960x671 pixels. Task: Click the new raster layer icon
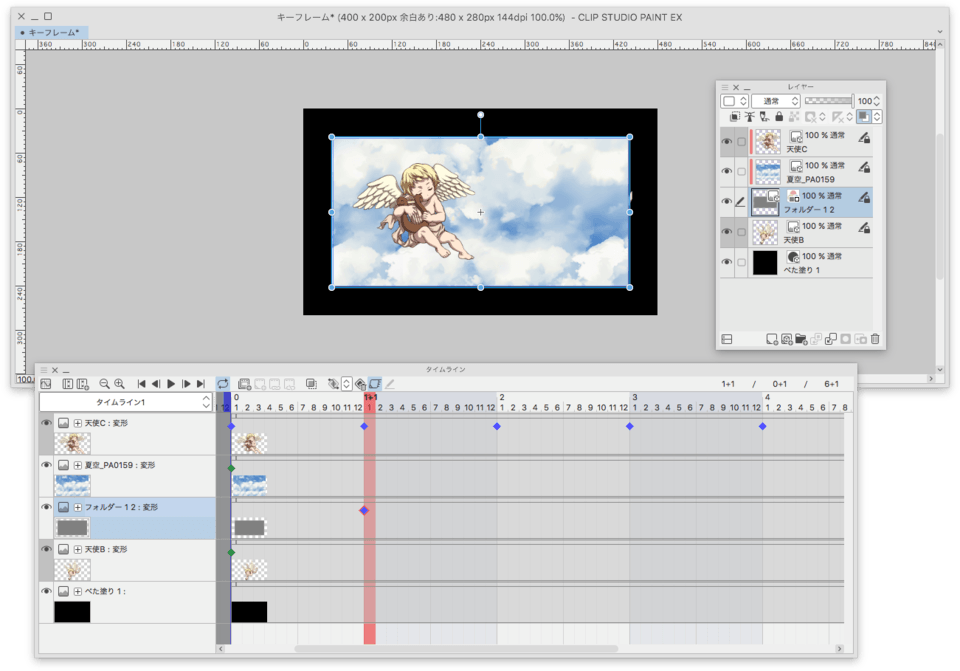coord(771,339)
